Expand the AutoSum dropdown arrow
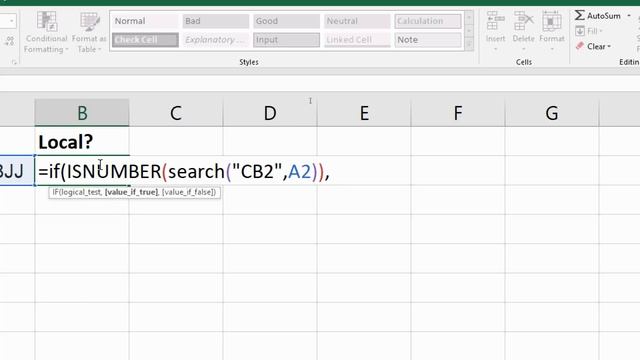The height and width of the screenshot is (360, 640). coord(629,16)
